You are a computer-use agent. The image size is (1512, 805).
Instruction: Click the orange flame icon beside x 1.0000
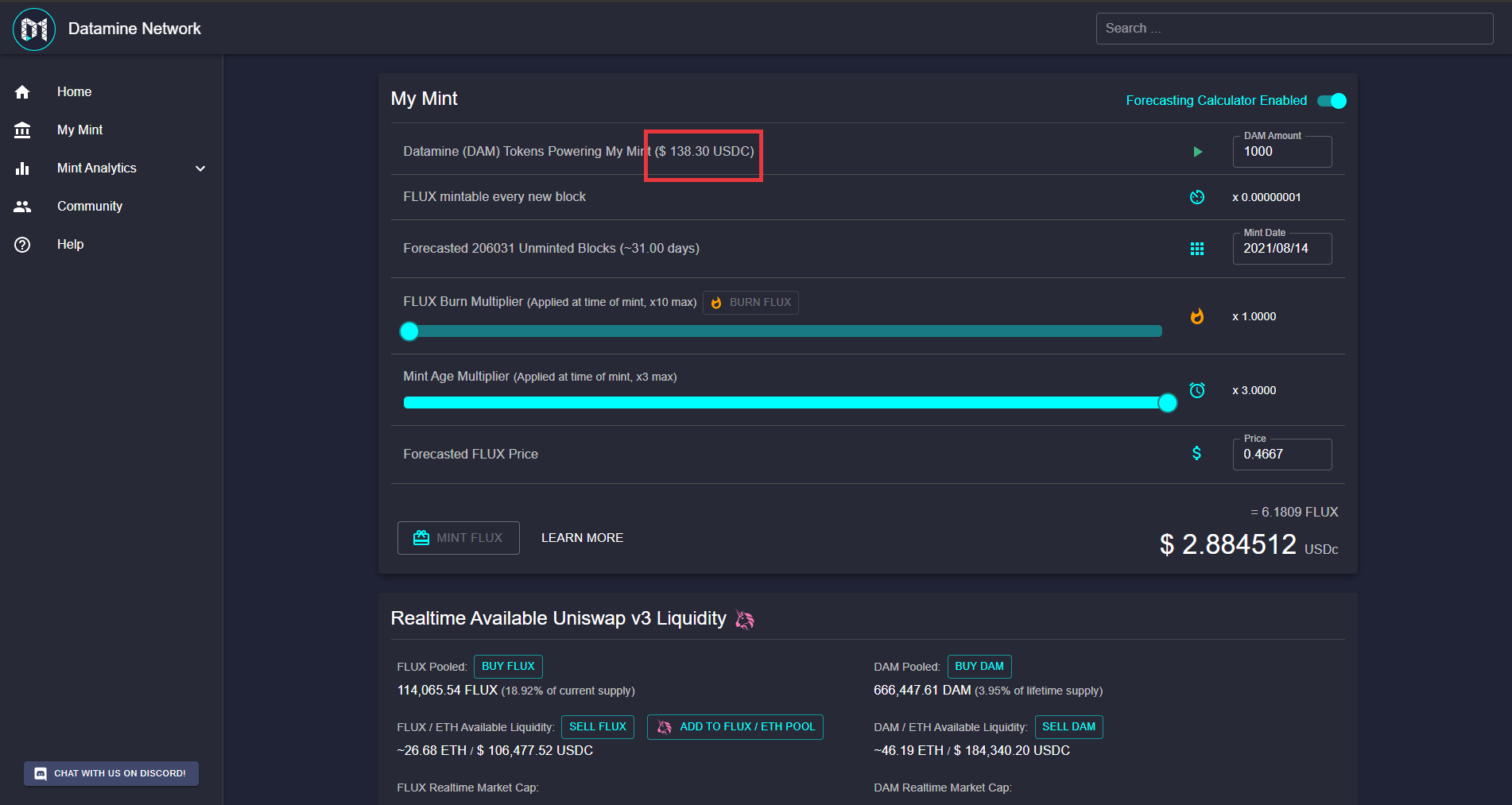(1197, 316)
